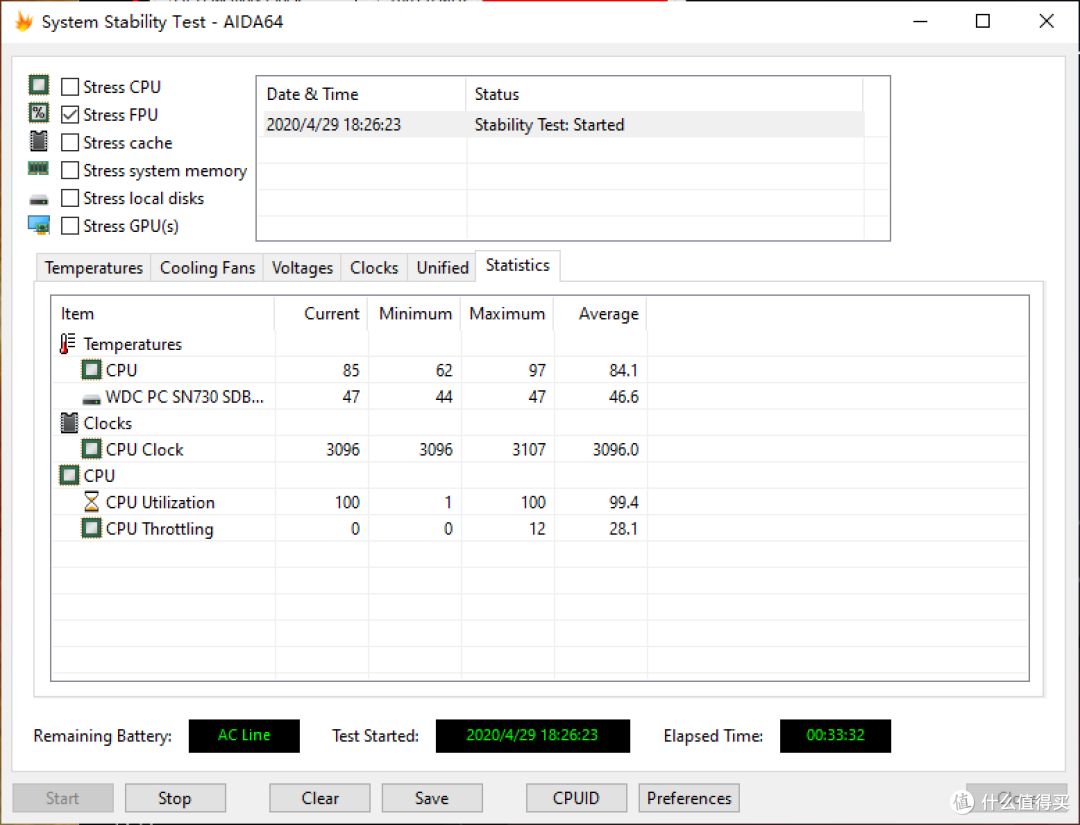The height and width of the screenshot is (825, 1080).
Task: Open the Unified tab
Action: (442, 268)
